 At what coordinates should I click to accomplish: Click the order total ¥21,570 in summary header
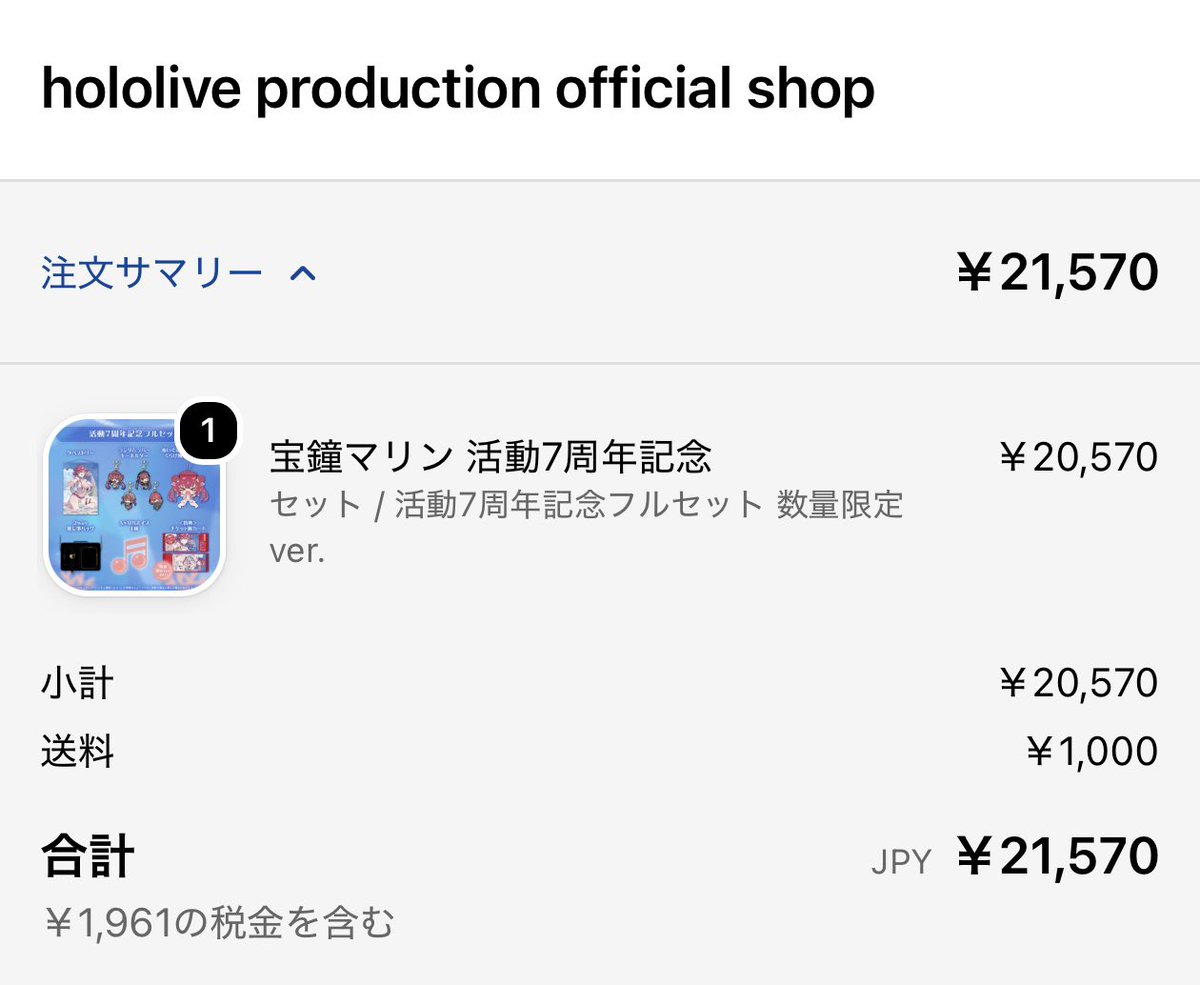1057,272
